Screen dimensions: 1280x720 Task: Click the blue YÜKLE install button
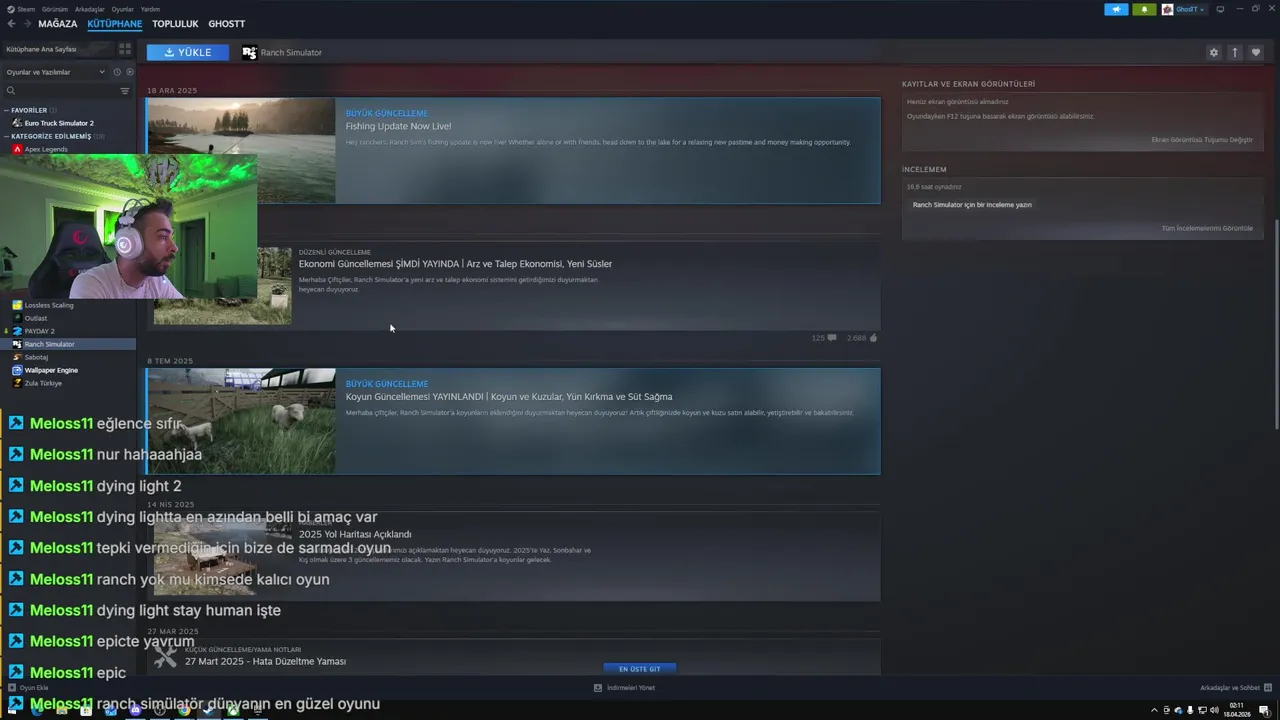coord(187,52)
